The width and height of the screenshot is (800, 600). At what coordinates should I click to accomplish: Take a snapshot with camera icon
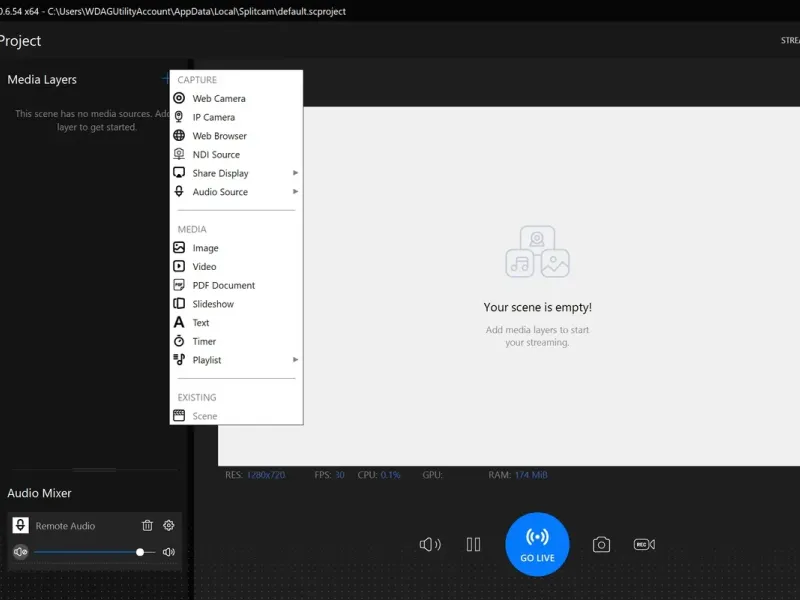(x=602, y=544)
